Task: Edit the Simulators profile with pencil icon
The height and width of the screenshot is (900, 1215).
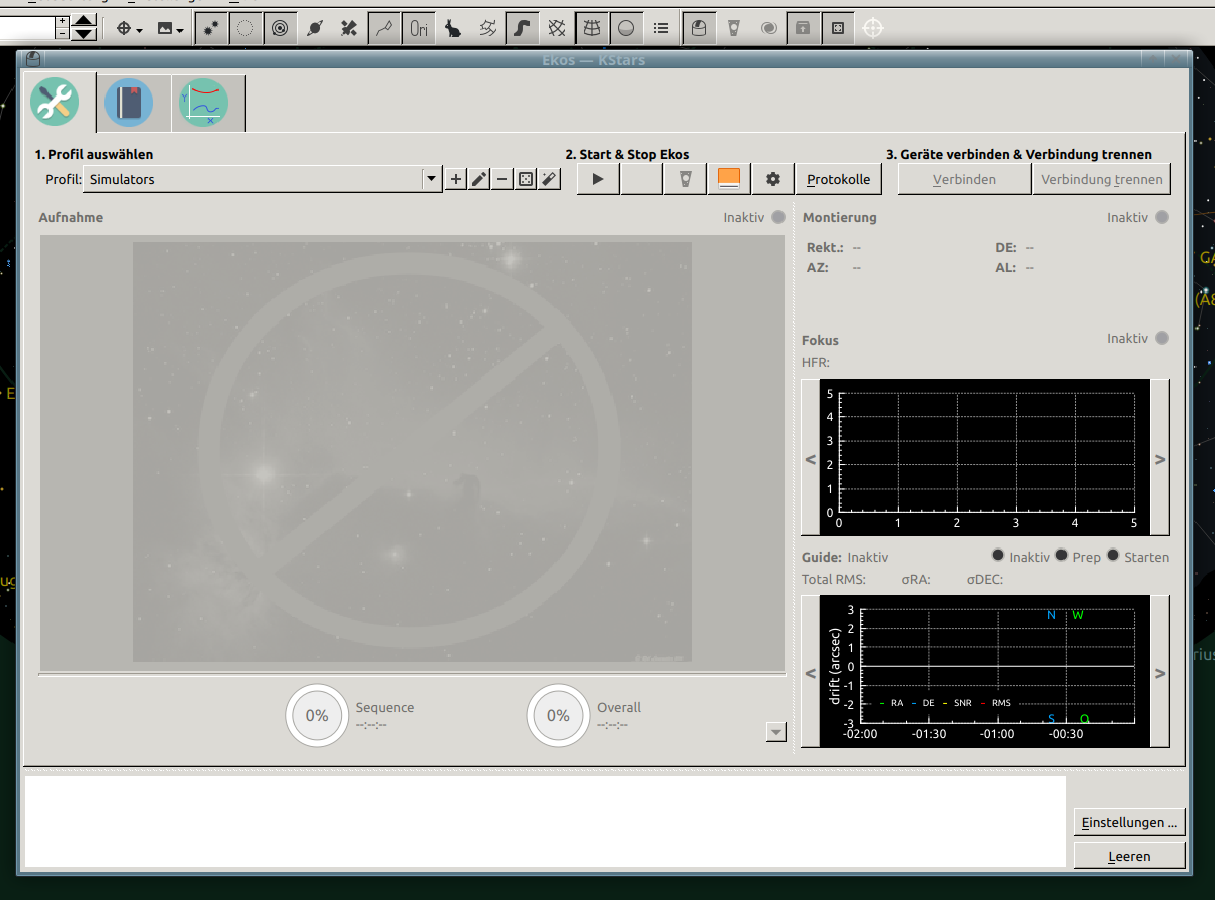Action: pos(479,179)
